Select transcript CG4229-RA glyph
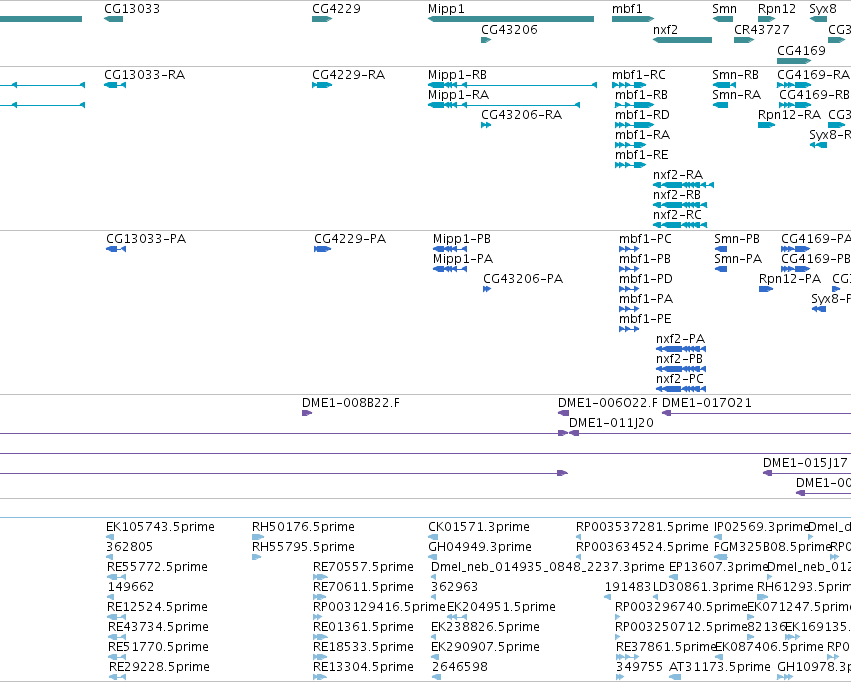The image size is (851, 682). [322, 85]
